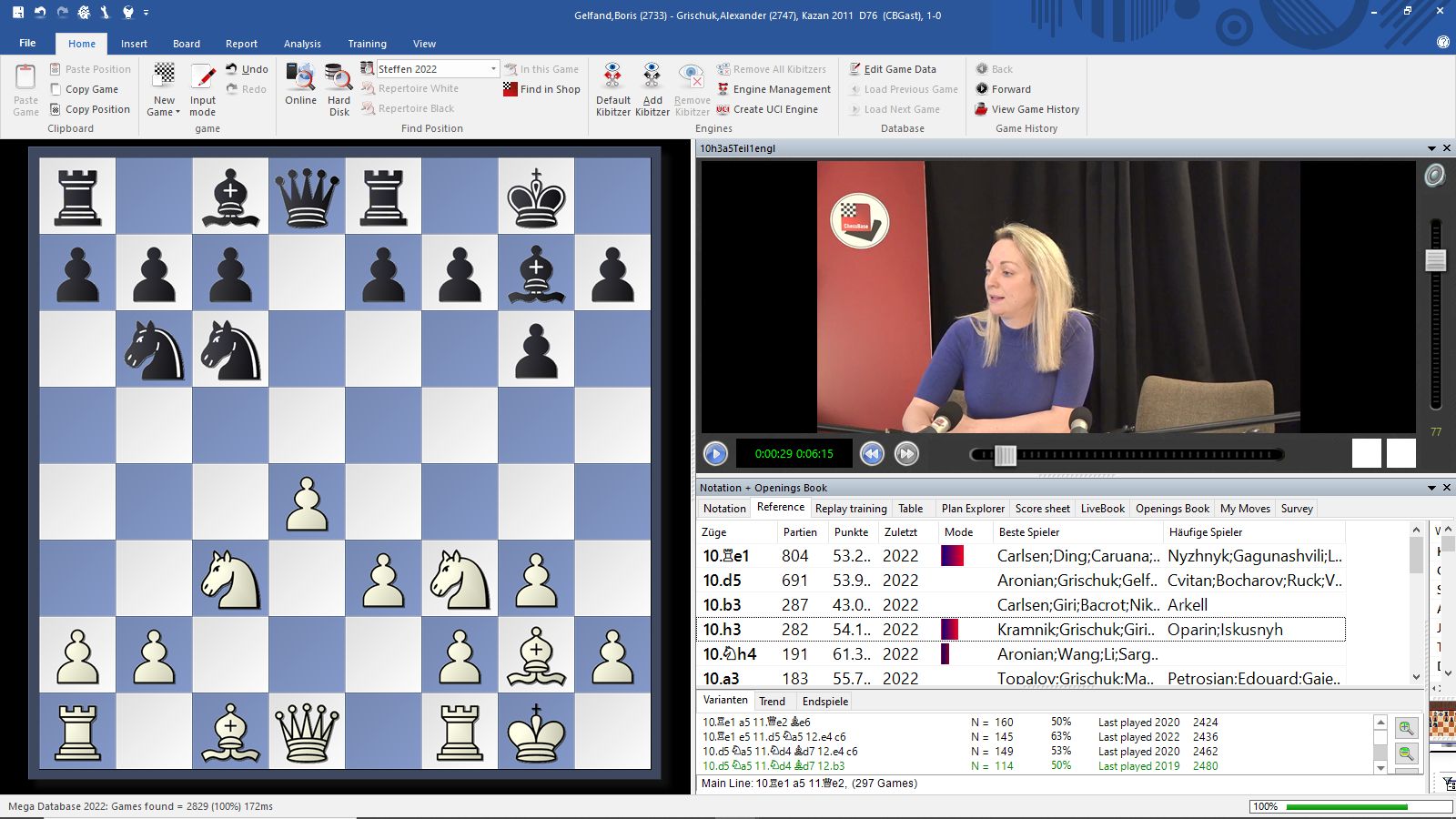
Task: Click the New Game chessboard icon
Action: point(164,76)
